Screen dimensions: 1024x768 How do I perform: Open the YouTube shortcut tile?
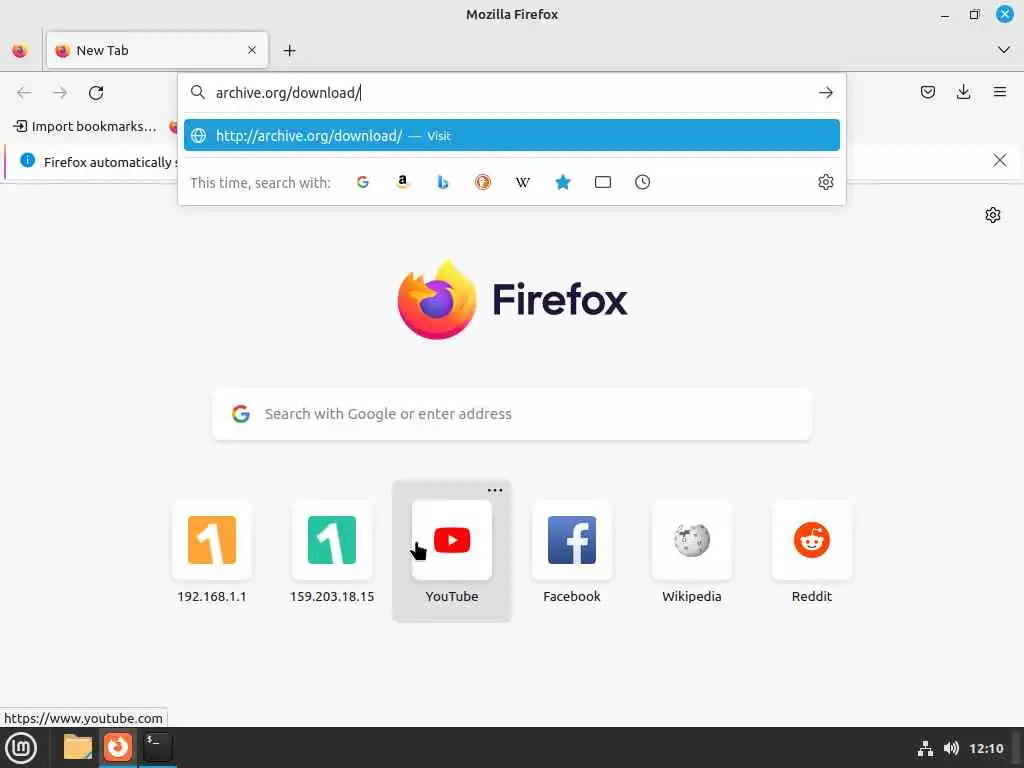click(452, 552)
